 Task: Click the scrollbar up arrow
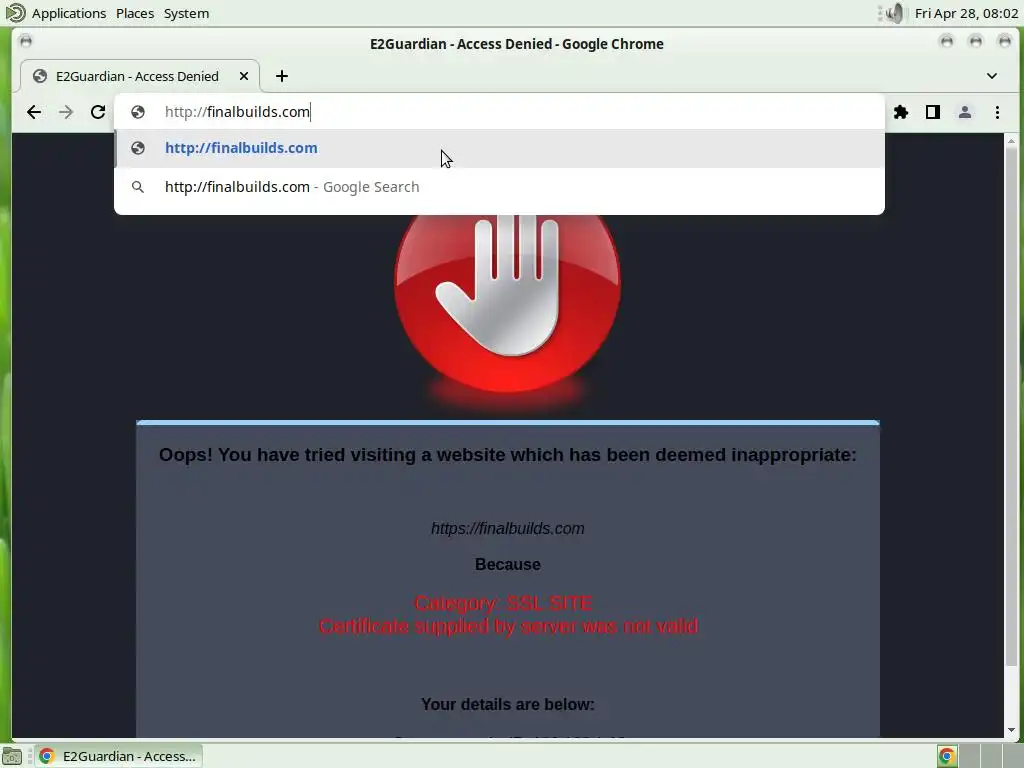(1011, 140)
